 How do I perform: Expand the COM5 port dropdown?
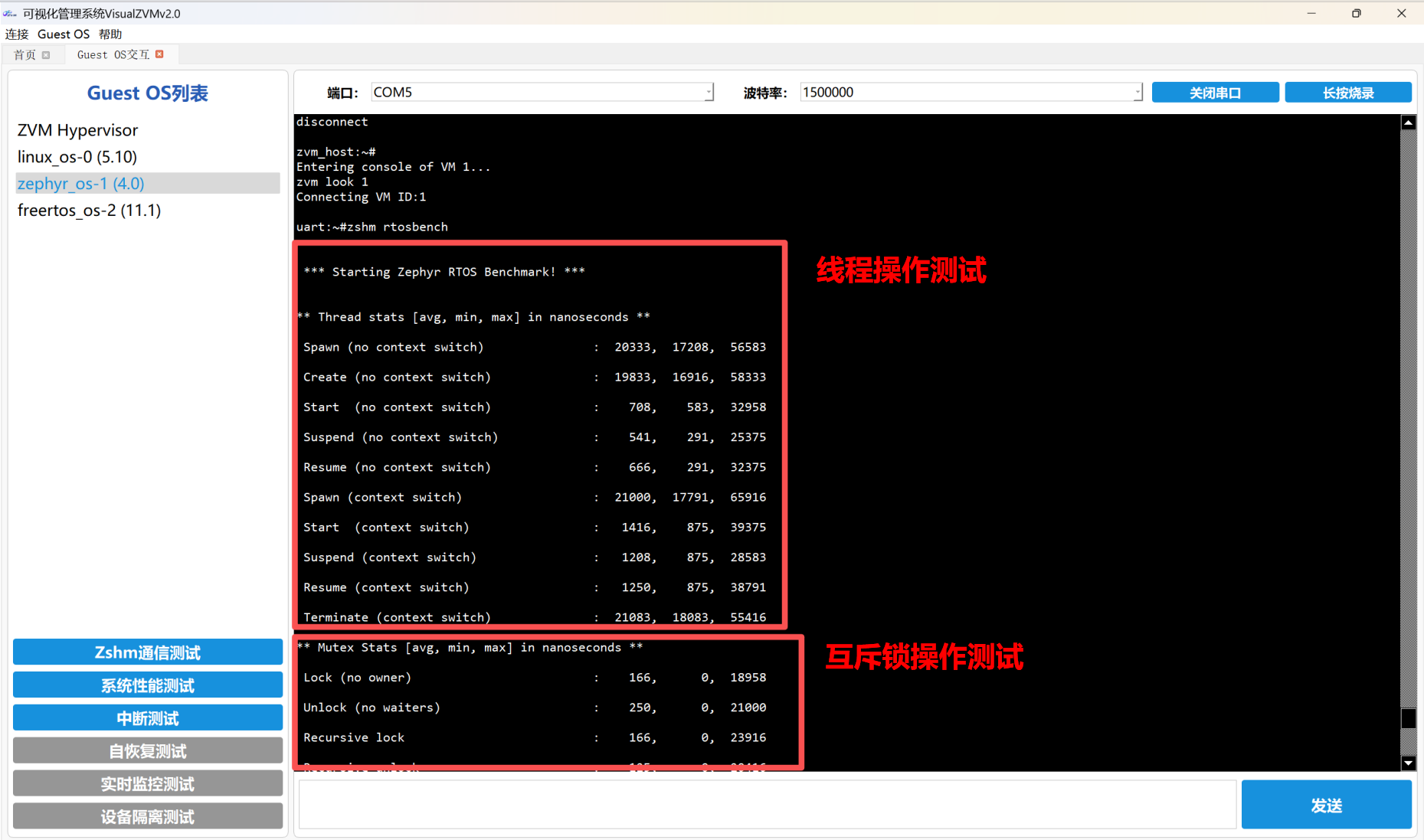pos(709,93)
